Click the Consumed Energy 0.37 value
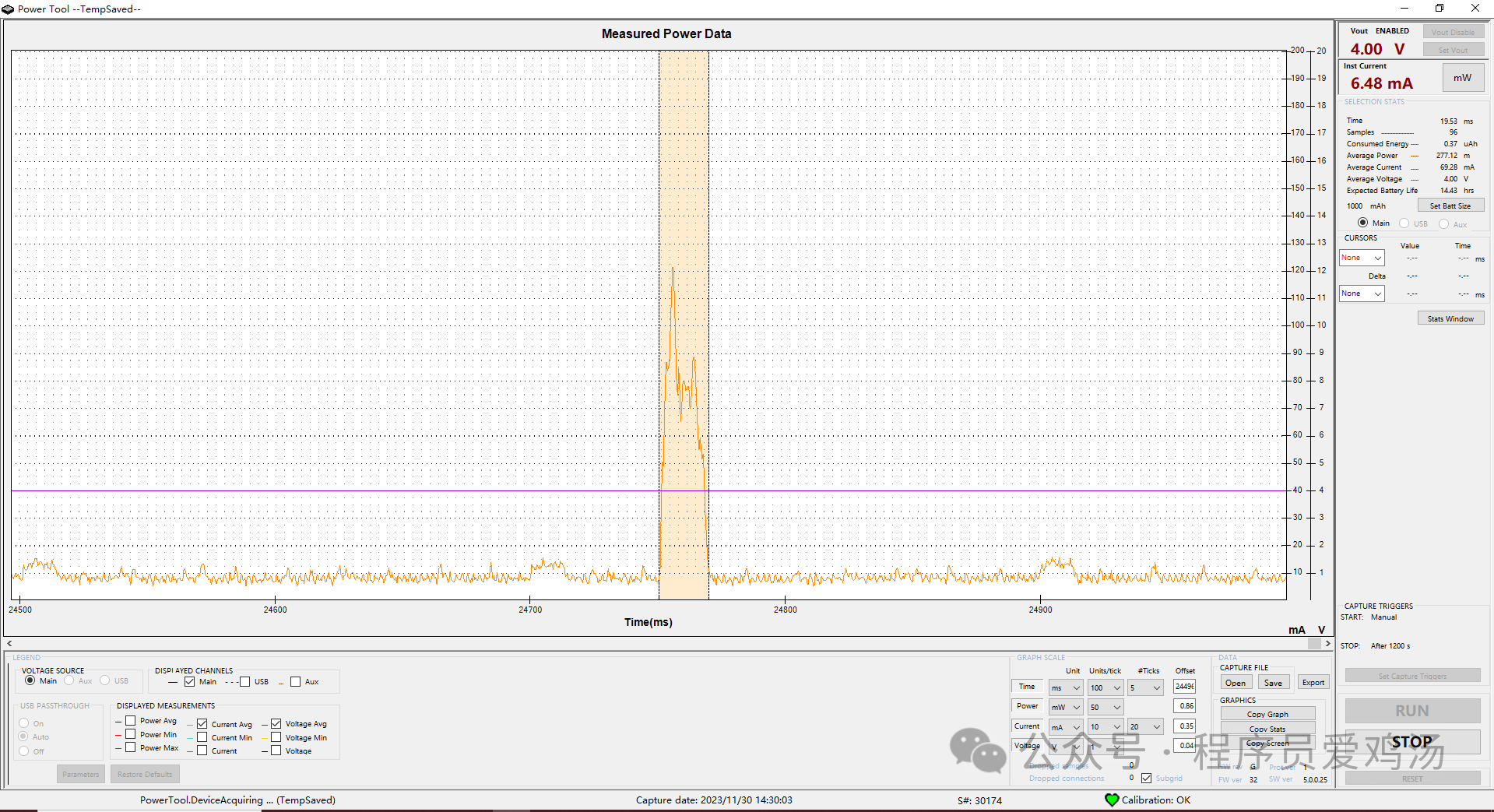The width and height of the screenshot is (1494, 812). pos(1450,144)
